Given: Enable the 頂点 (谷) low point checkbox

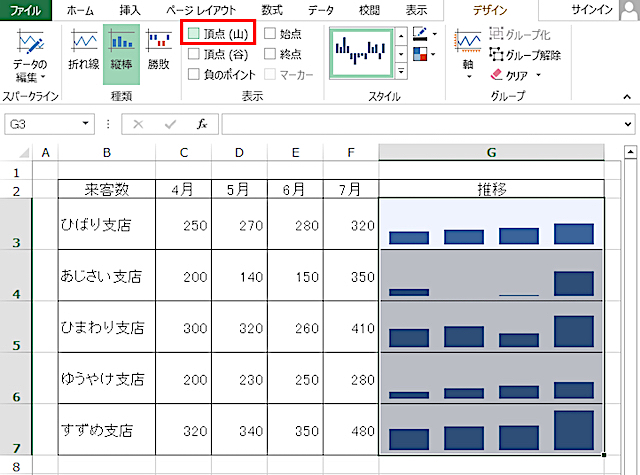Looking at the screenshot, I should click(x=193, y=54).
